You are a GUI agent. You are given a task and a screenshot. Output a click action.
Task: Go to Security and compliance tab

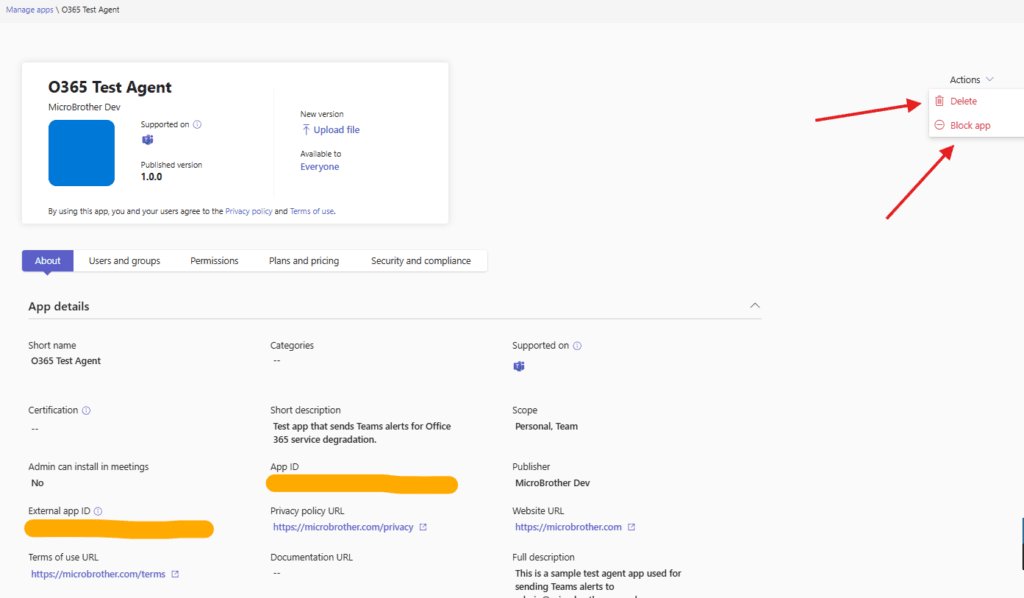tap(420, 261)
